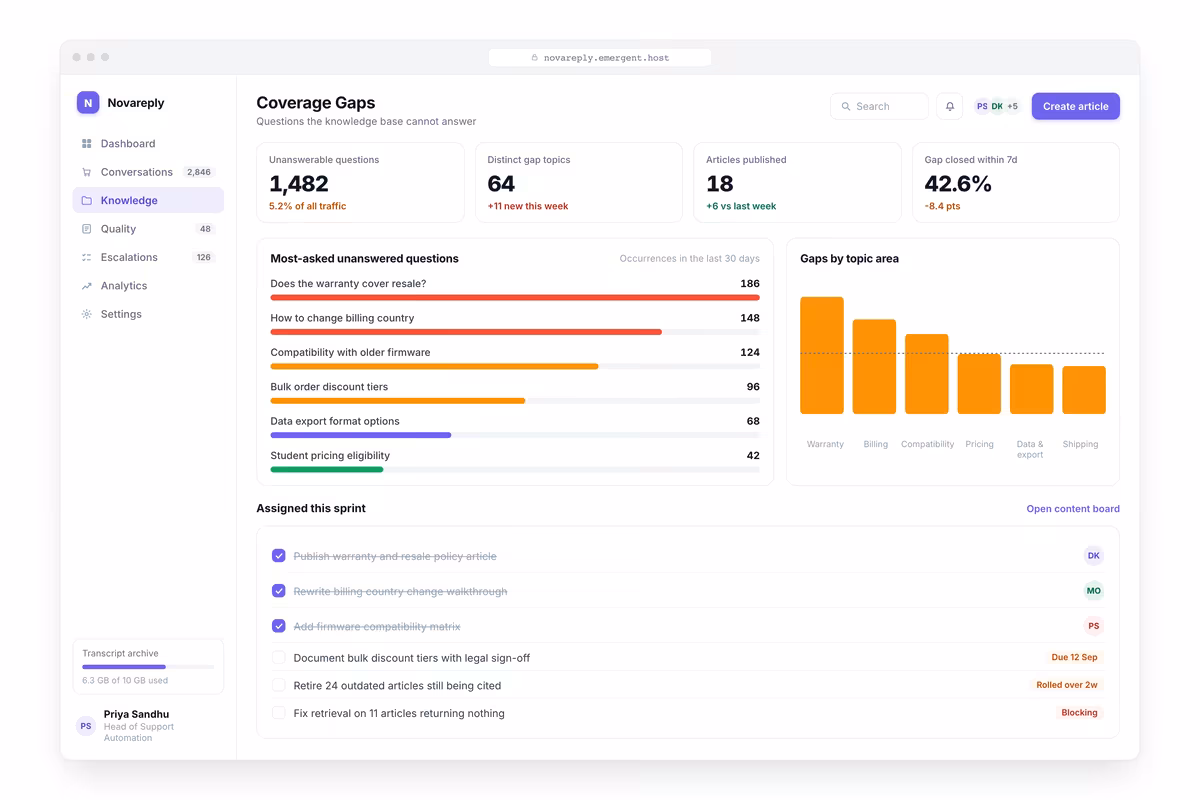Check Fix retrieval on 11 articles task
Viewport: 1200px width, 800px height.
279,713
